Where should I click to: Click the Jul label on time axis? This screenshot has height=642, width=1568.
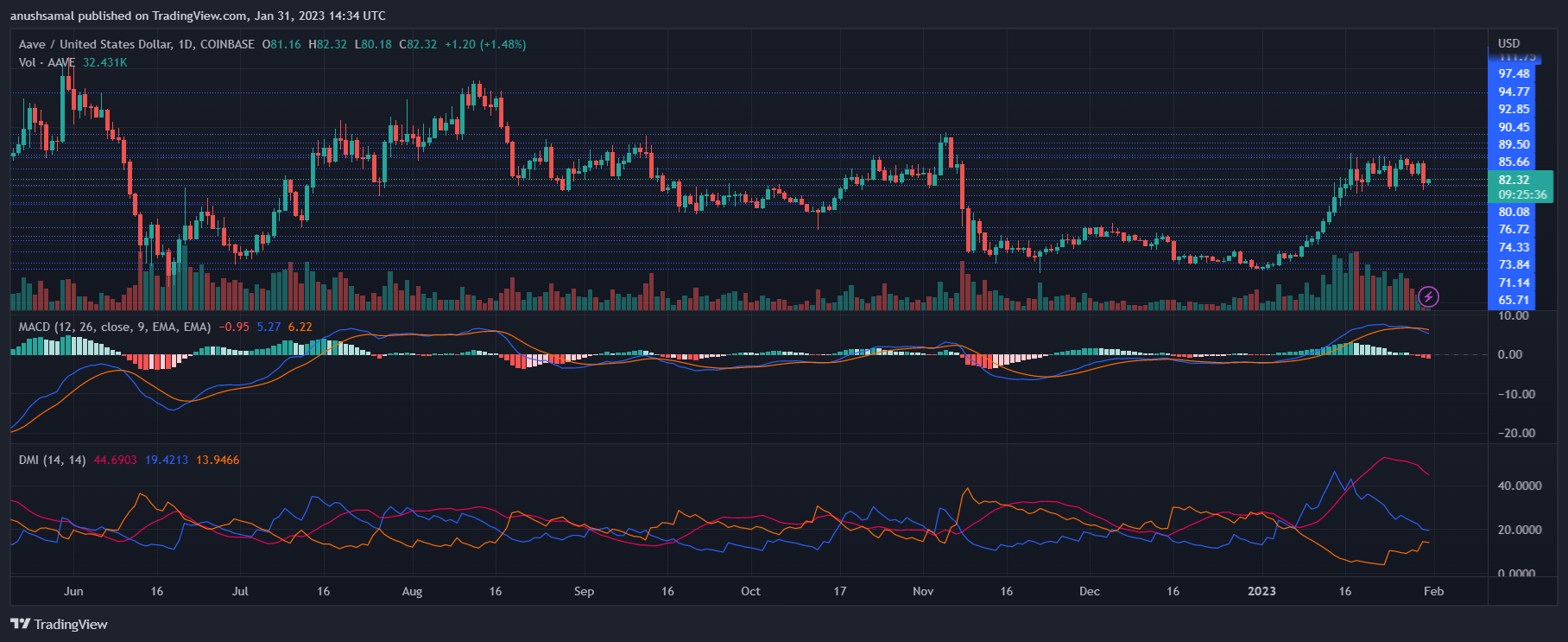[240, 591]
